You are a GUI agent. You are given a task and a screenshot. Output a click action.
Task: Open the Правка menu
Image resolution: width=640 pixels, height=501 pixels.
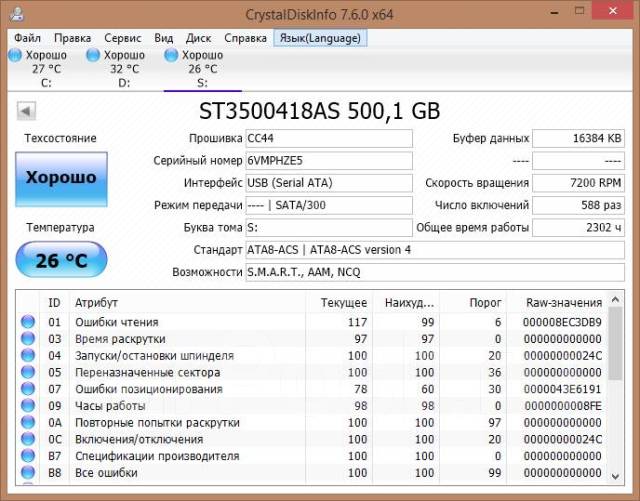click(x=72, y=38)
